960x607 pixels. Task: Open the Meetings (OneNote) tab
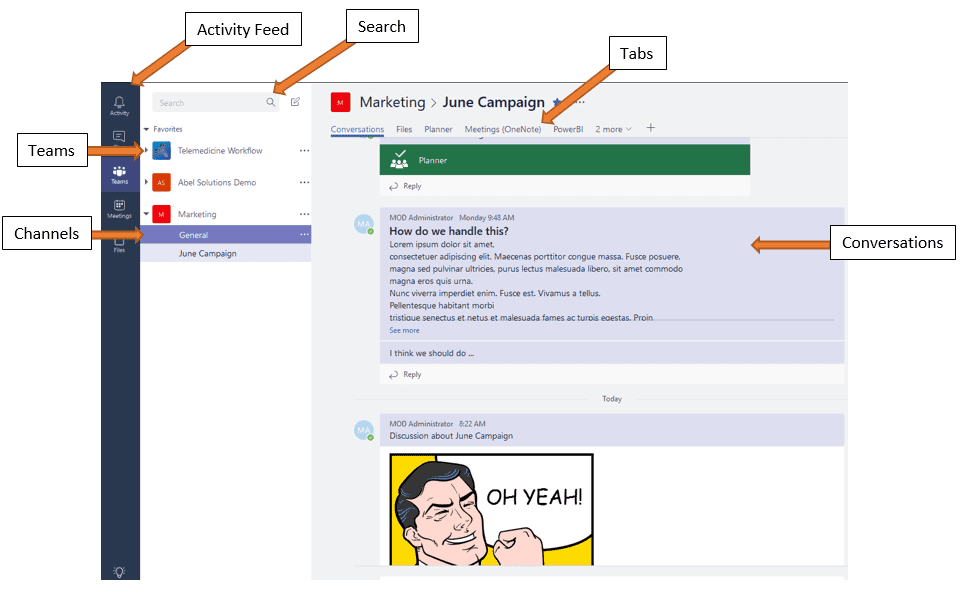click(503, 129)
